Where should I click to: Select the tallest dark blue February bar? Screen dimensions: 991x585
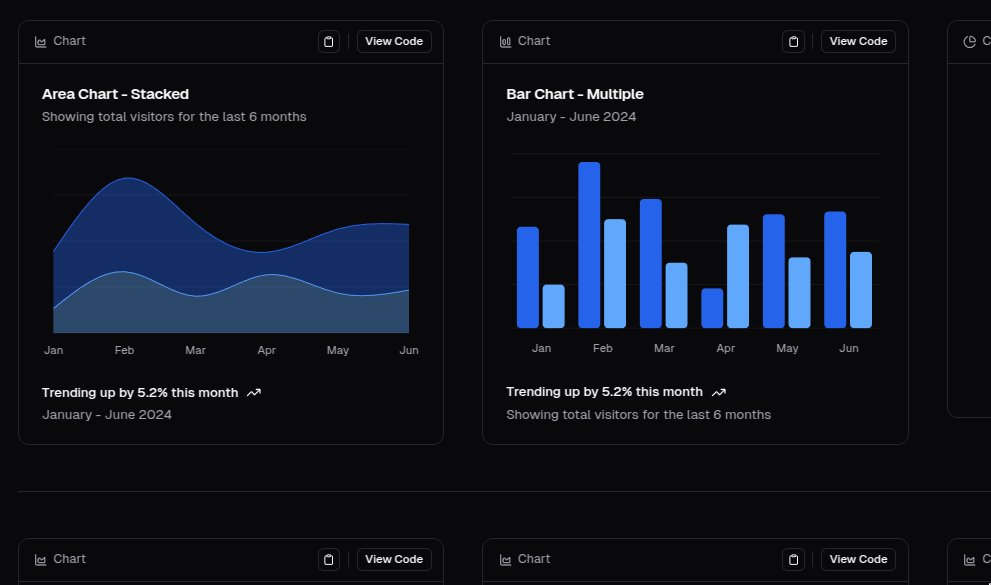589,245
